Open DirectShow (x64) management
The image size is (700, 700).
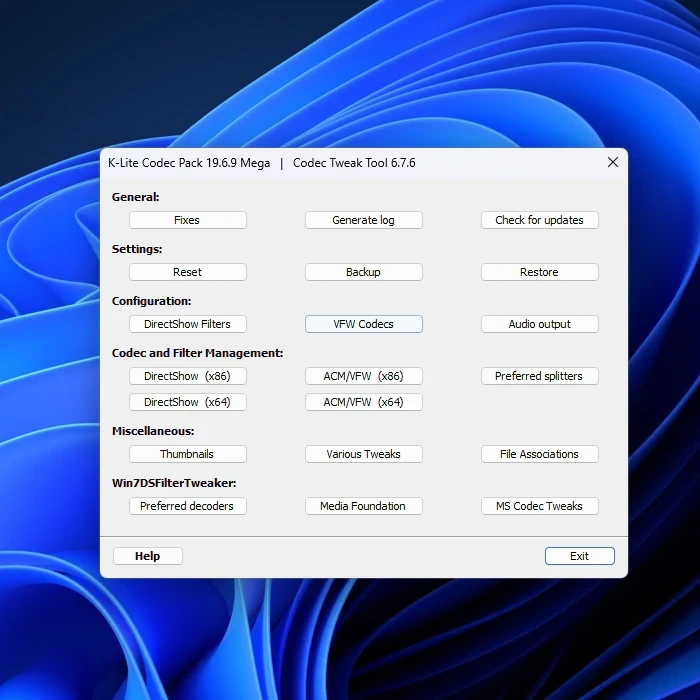188,402
